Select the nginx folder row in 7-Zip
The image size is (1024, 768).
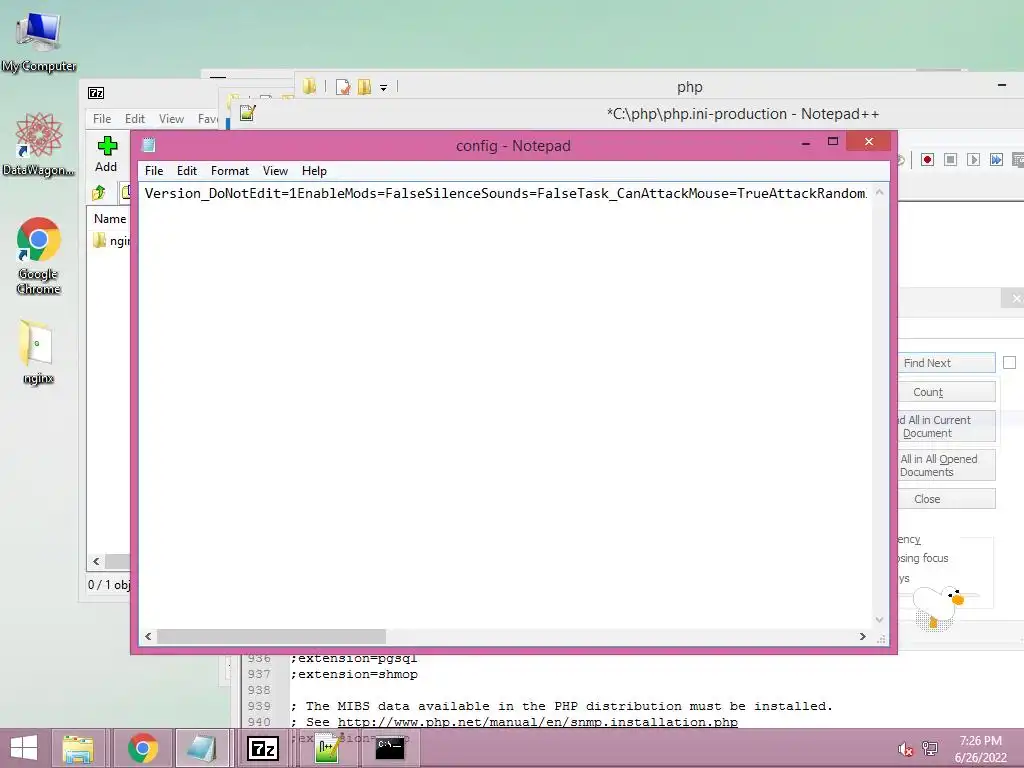[x=111, y=241]
